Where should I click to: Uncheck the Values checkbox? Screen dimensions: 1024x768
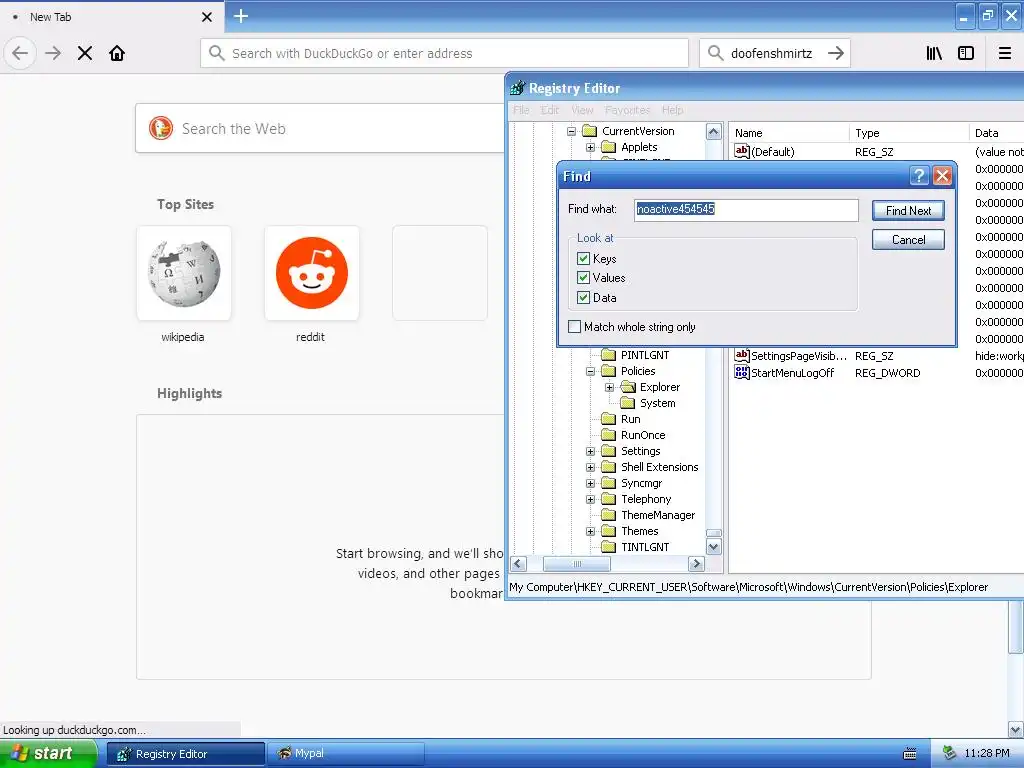coord(583,278)
